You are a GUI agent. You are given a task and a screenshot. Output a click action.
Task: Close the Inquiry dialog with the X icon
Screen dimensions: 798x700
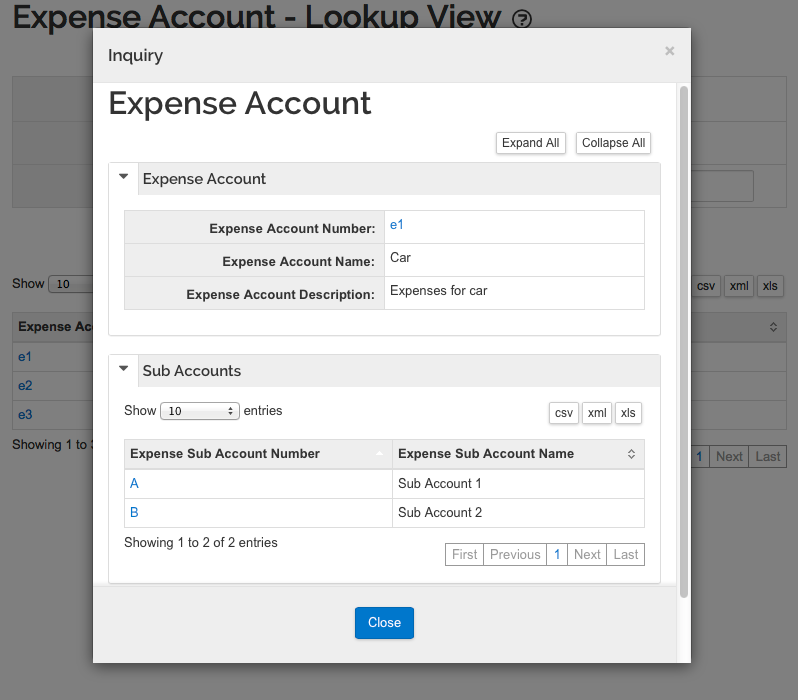coord(669,51)
